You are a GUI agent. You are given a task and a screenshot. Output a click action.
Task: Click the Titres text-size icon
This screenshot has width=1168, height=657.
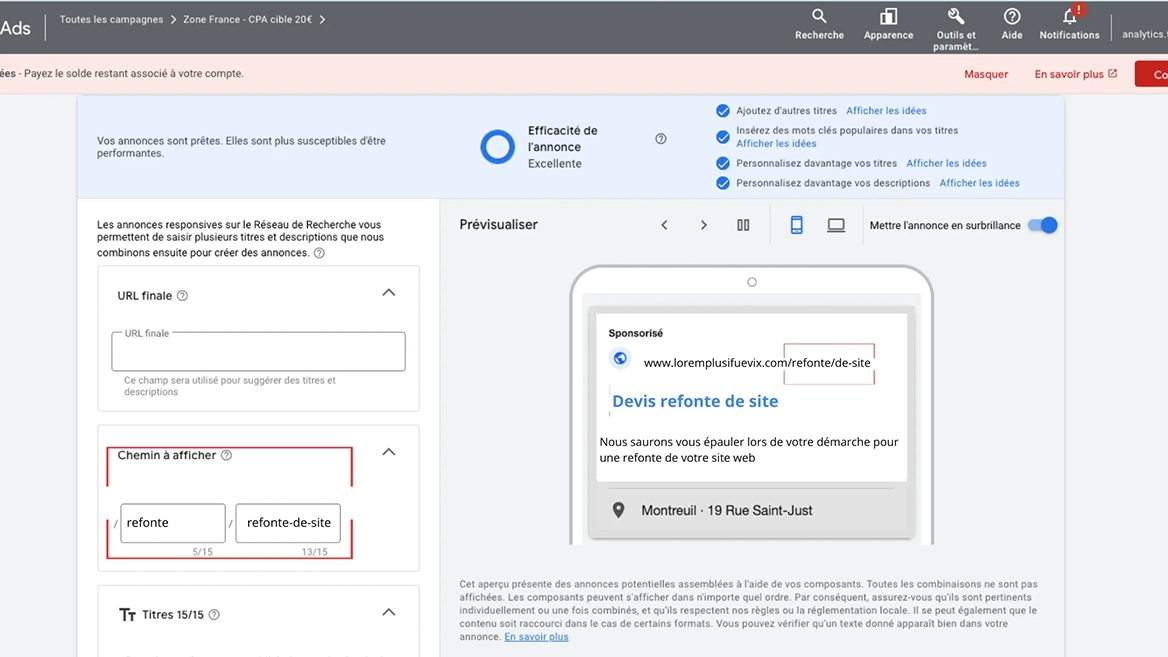coord(127,615)
